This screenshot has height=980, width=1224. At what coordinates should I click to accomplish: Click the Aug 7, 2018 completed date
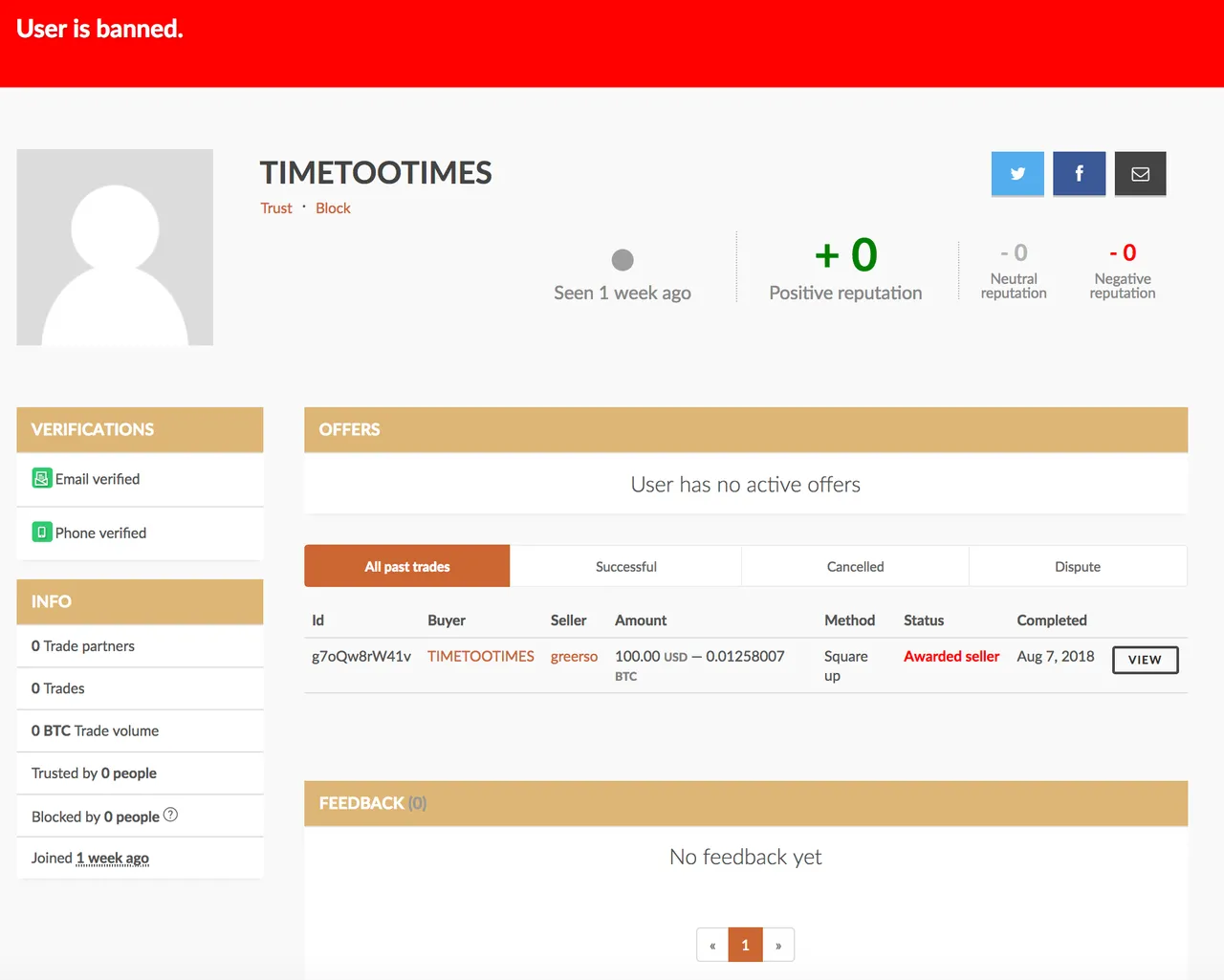click(x=1056, y=656)
